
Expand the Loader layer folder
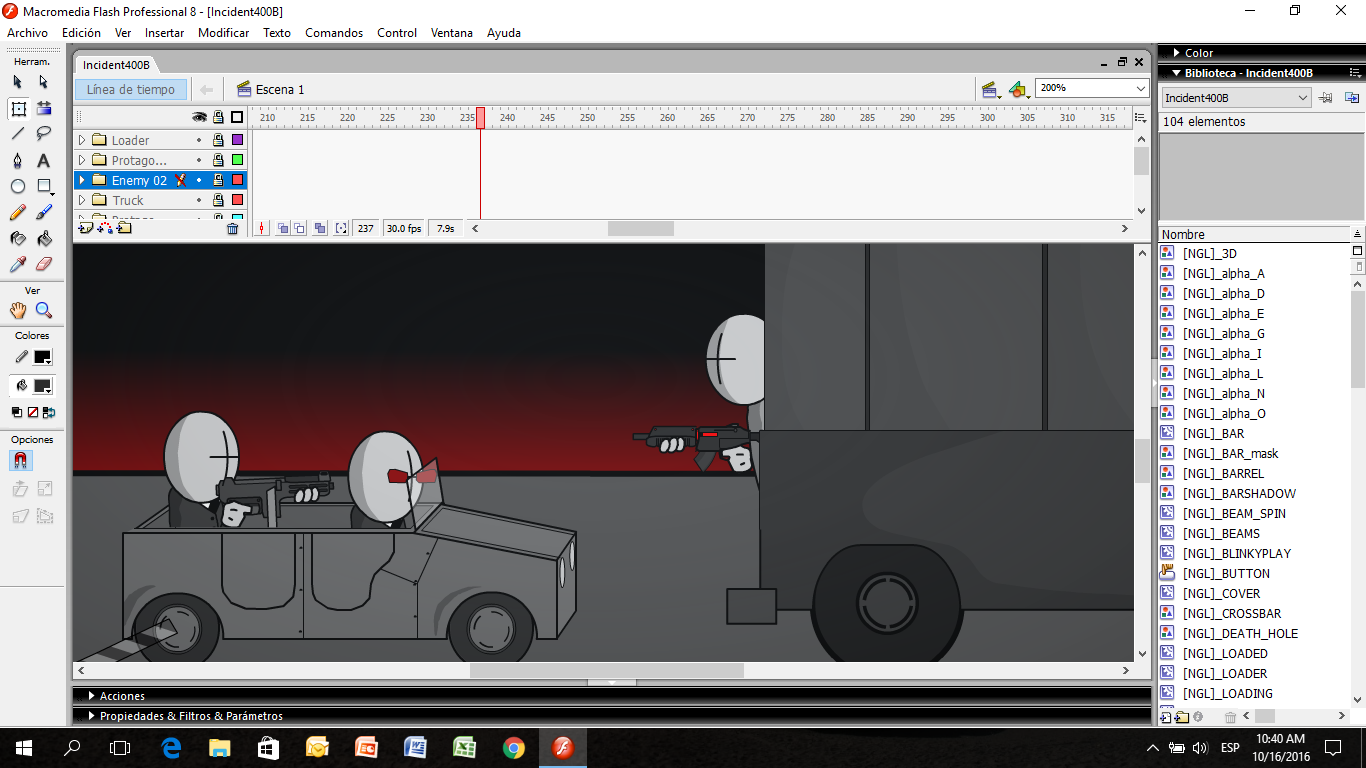(x=82, y=140)
